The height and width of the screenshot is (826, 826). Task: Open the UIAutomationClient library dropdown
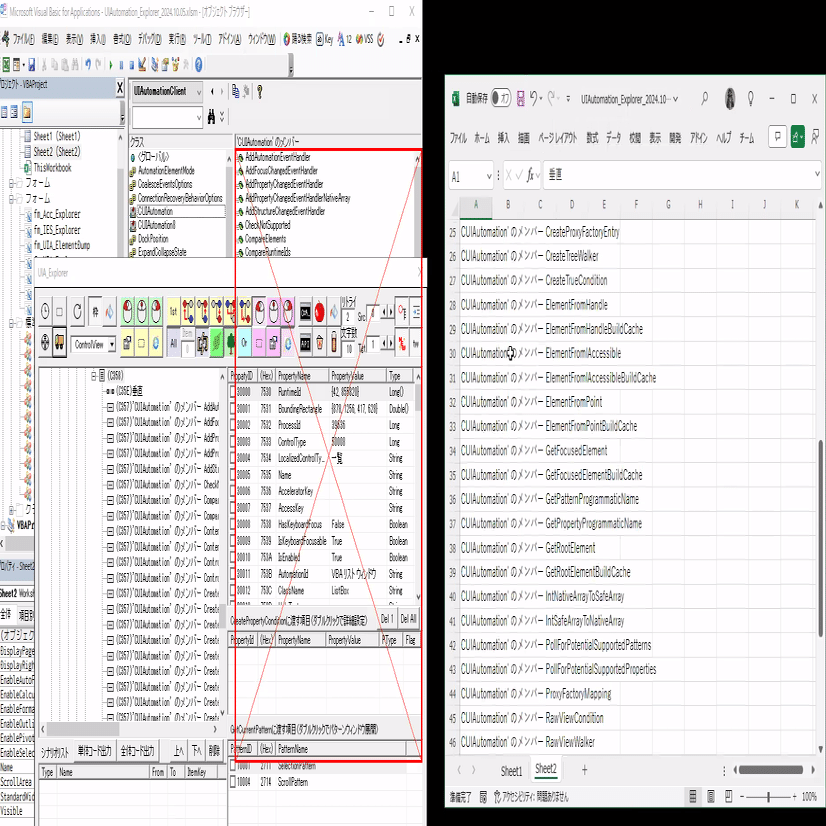199,92
